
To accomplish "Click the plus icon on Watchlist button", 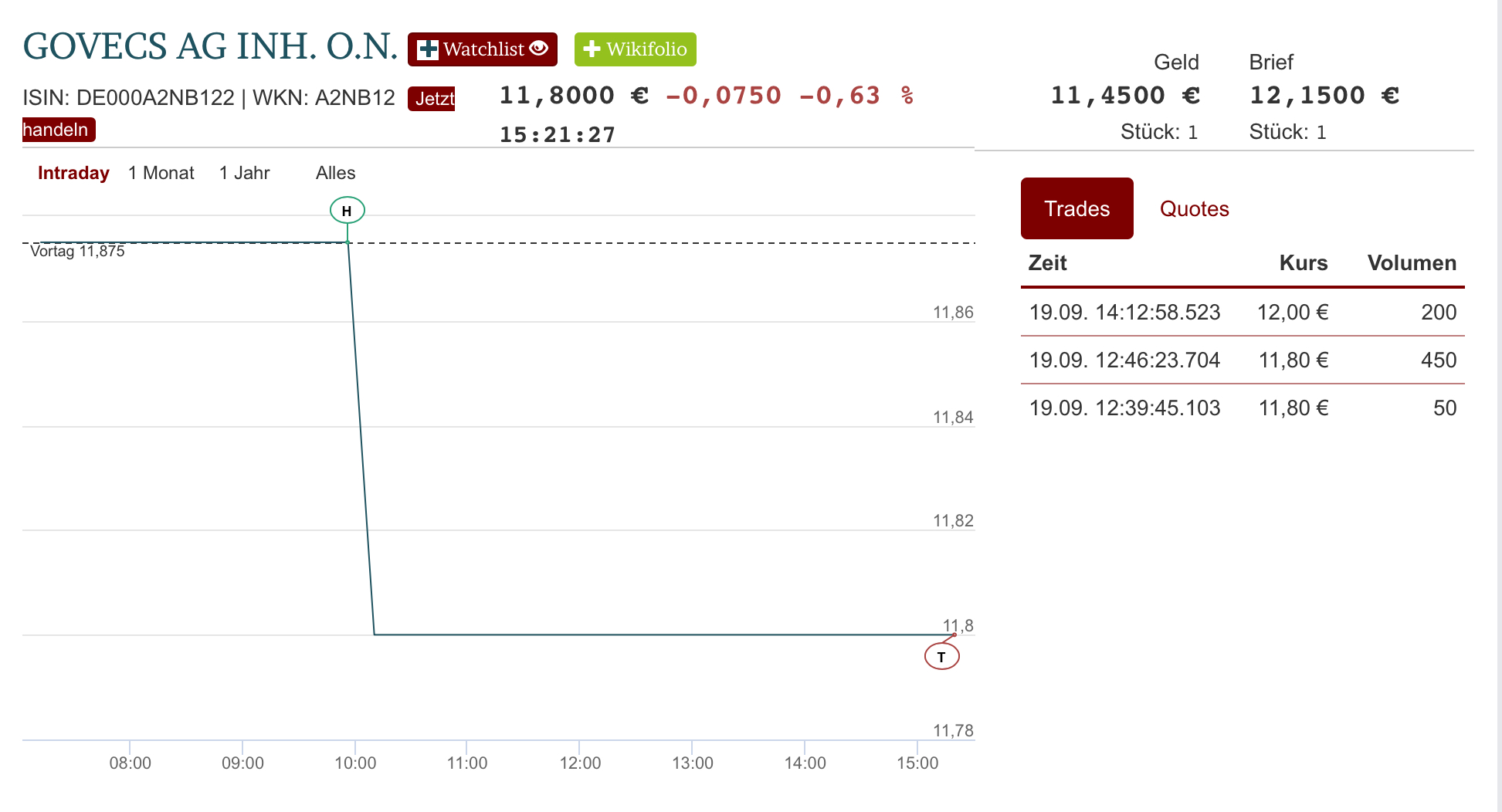I will (427, 49).
